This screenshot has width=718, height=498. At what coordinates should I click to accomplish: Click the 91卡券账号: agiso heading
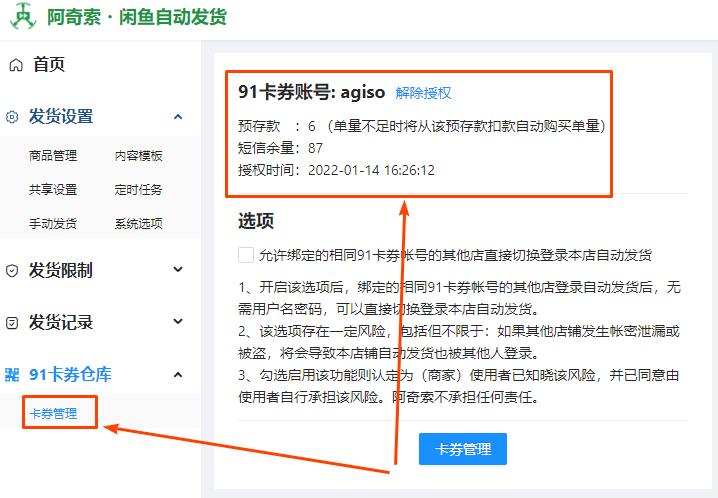tap(311, 92)
